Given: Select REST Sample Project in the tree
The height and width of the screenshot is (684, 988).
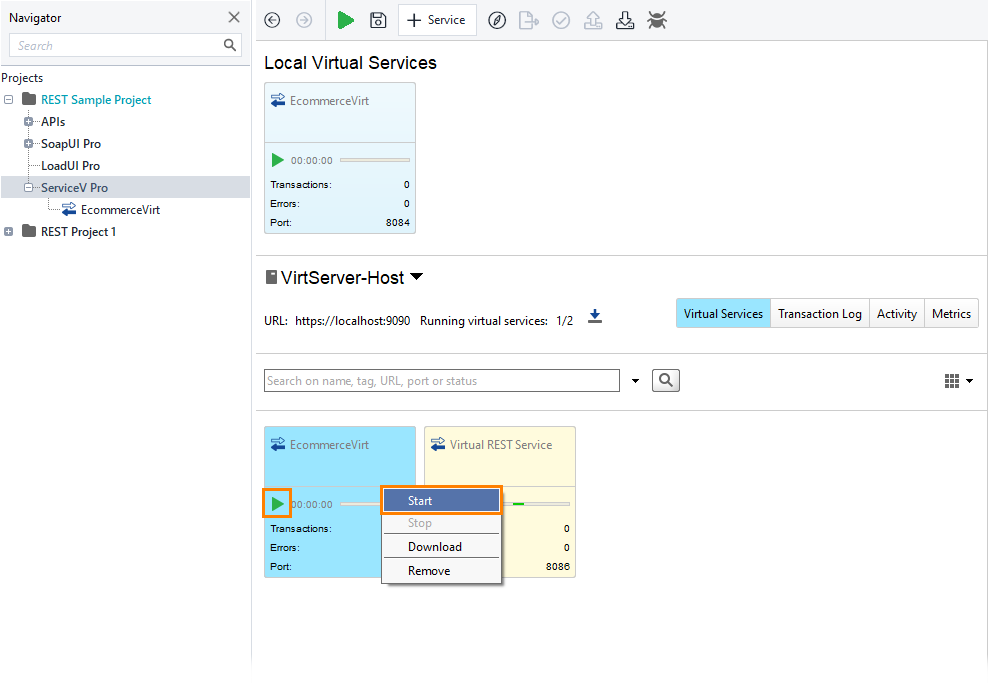Looking at the screenshot, I should click(96, 100).
